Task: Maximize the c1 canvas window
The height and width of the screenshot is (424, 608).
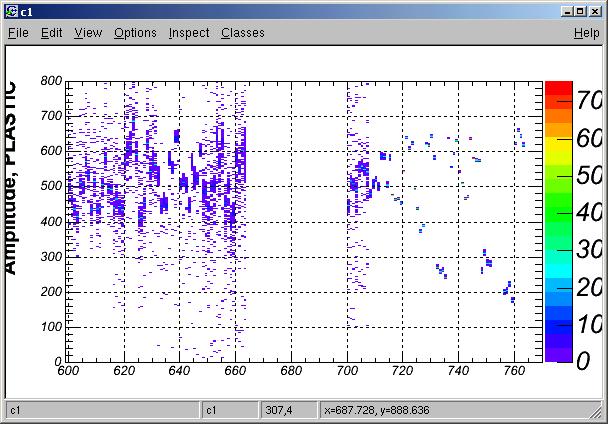Action: pyautogui.click(x=580, y=12)
